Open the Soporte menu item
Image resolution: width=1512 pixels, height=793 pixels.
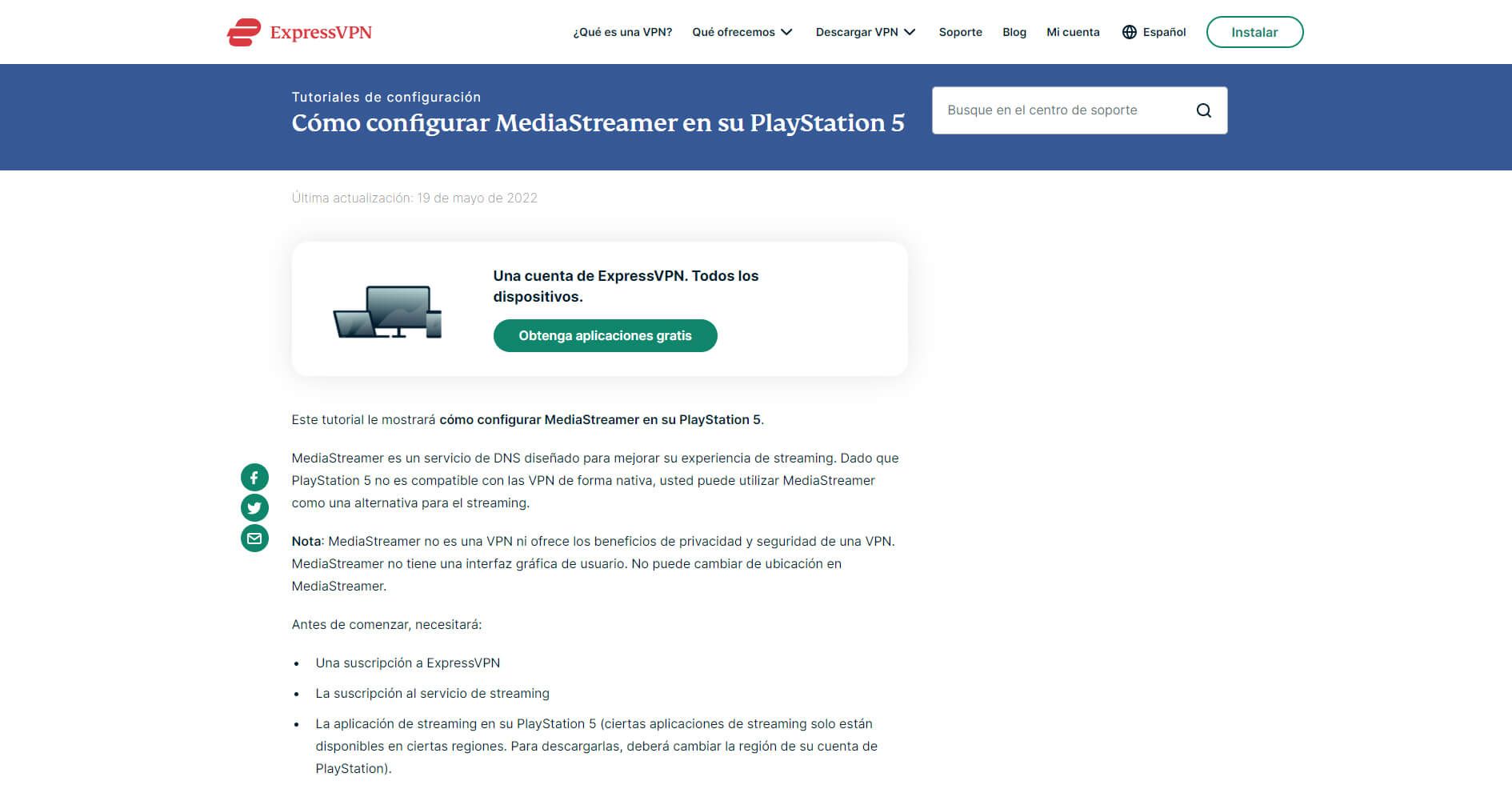click(x=960, y=32)
